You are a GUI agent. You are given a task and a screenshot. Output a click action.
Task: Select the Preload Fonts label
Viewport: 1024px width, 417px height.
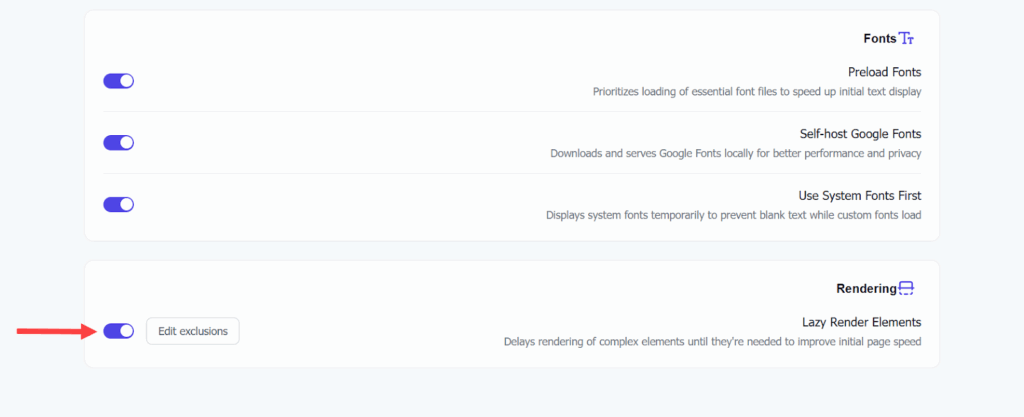tap(883, 72)
